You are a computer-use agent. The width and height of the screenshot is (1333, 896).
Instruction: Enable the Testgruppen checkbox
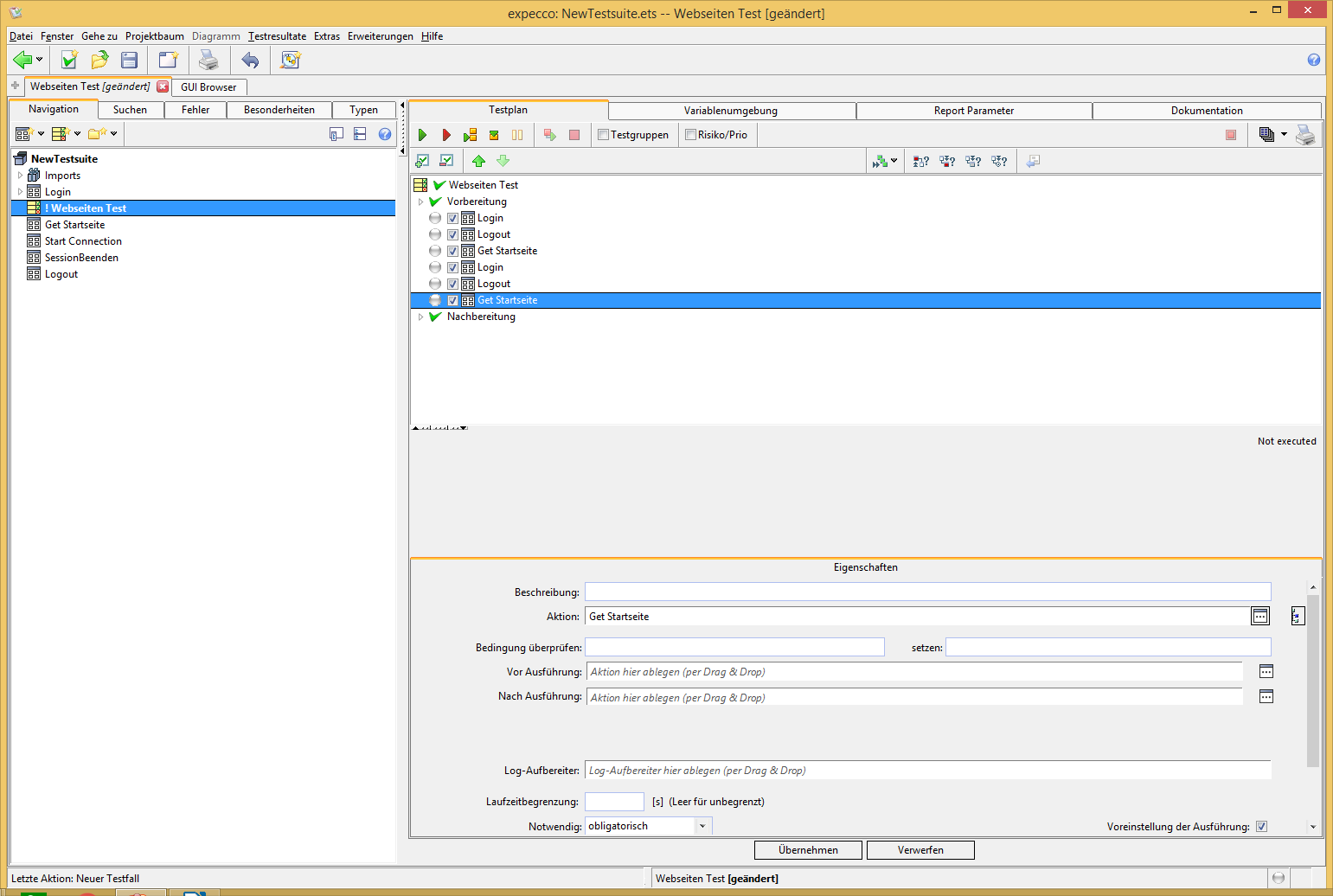point(604,135)
